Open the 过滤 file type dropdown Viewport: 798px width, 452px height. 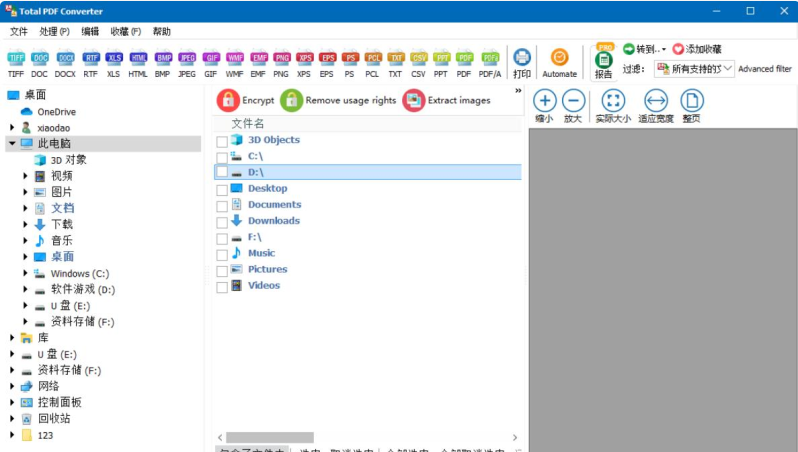click(694, 69)
